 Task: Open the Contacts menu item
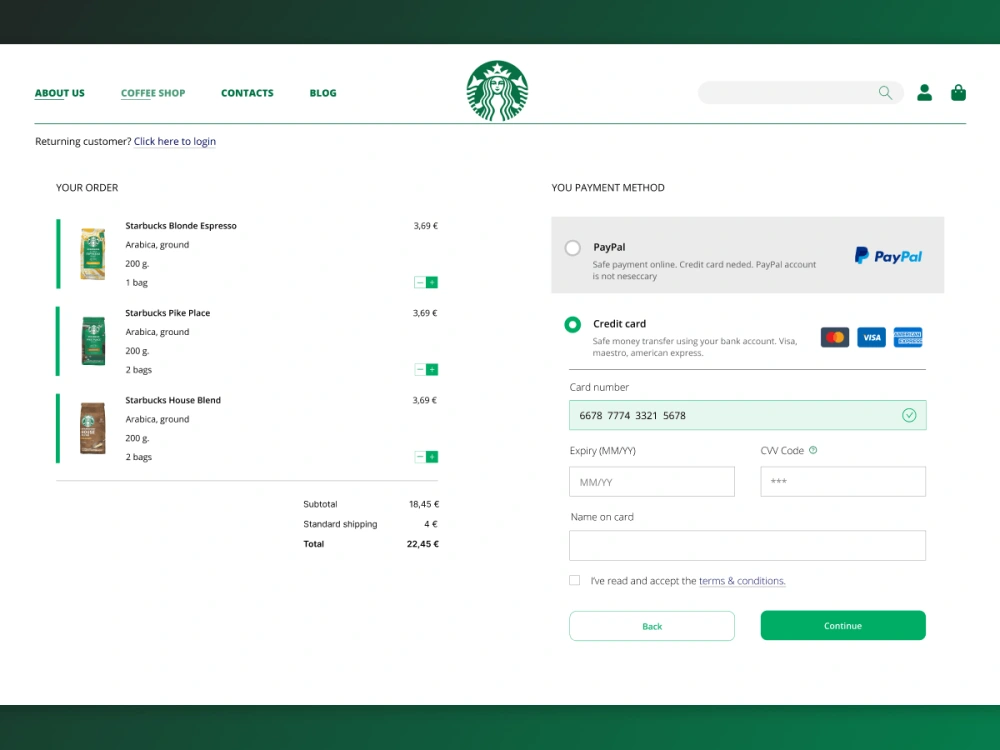247,93
